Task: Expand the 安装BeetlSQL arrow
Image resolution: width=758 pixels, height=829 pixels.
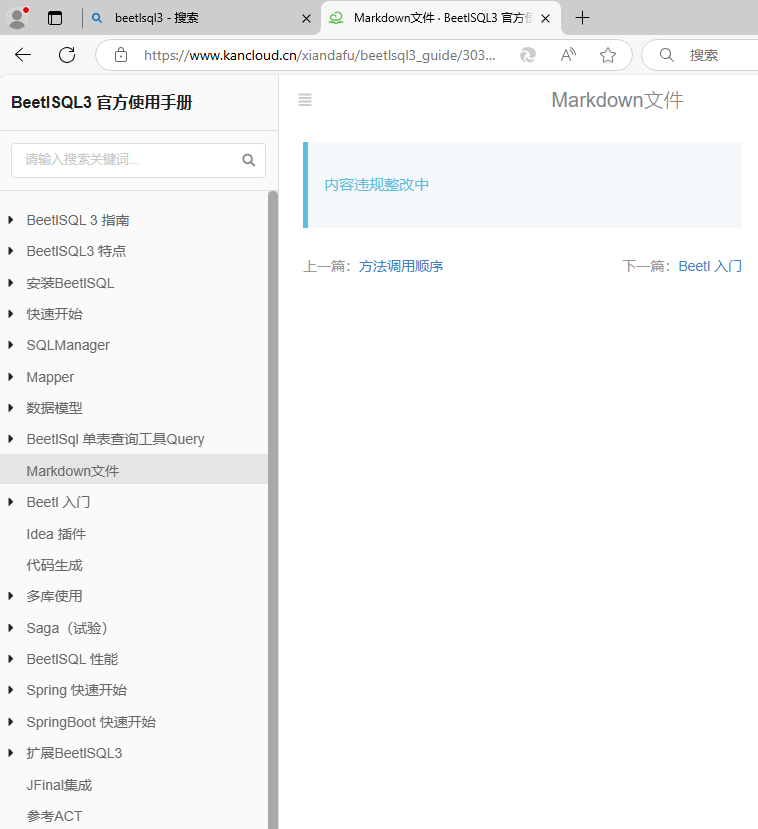Action: (x=11, y=283)
